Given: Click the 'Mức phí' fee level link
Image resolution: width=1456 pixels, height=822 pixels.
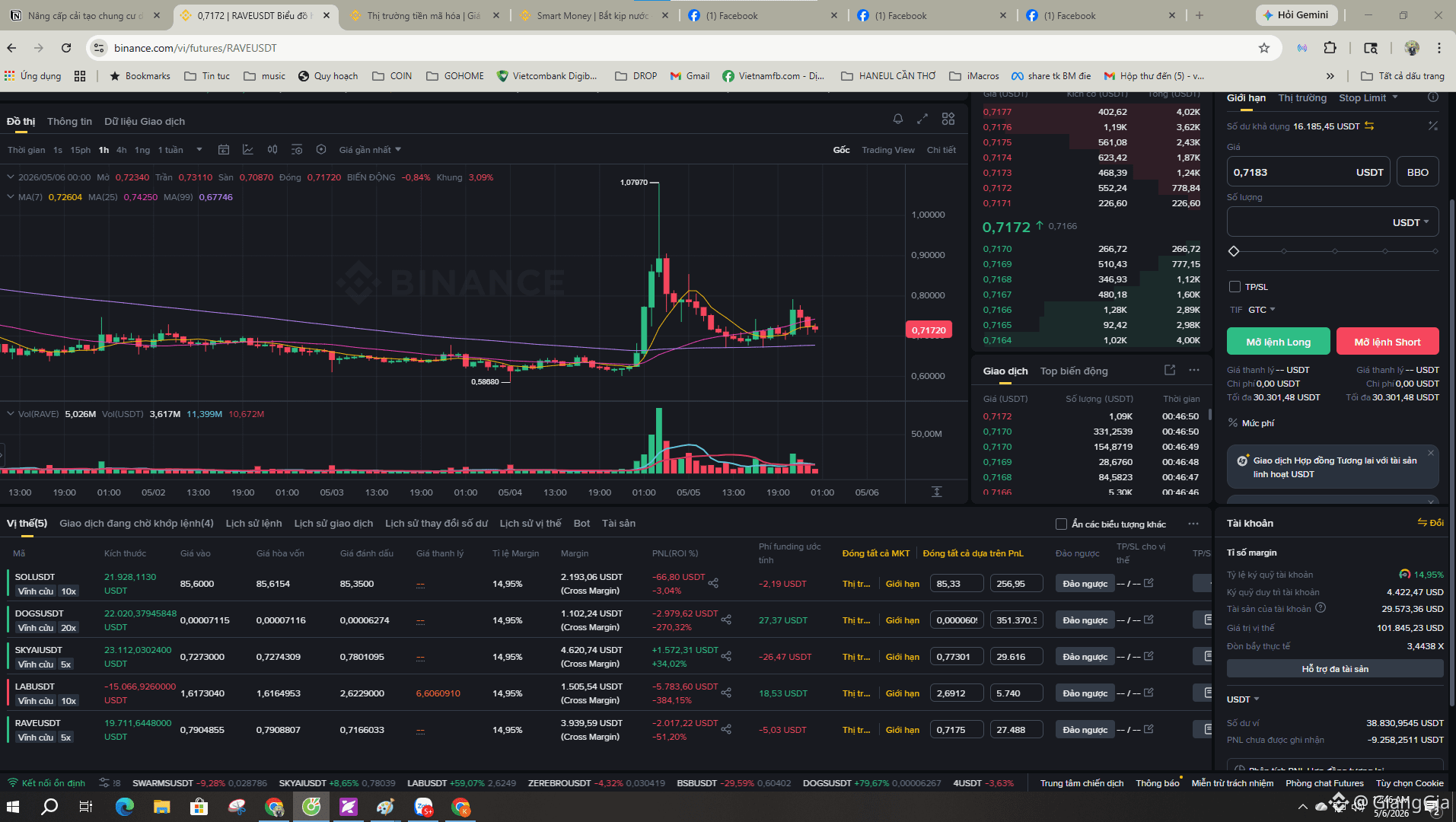Looking at the screenshot, I should 1258,423.
